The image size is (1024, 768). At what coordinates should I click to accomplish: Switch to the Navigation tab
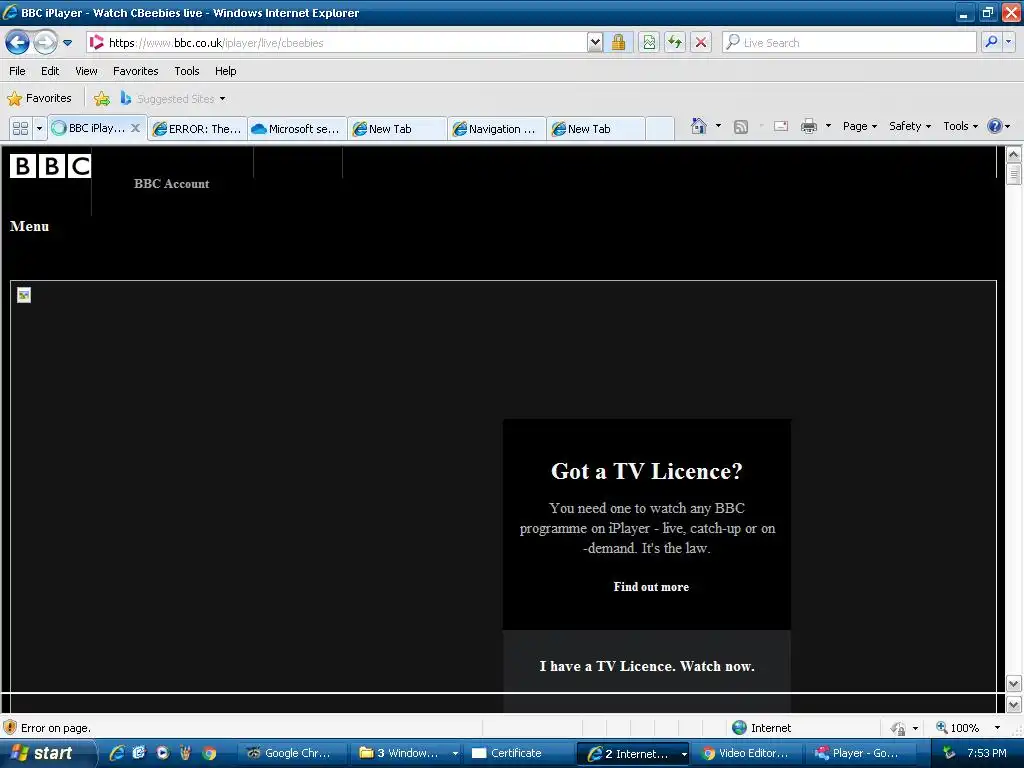tap(496, 129)
